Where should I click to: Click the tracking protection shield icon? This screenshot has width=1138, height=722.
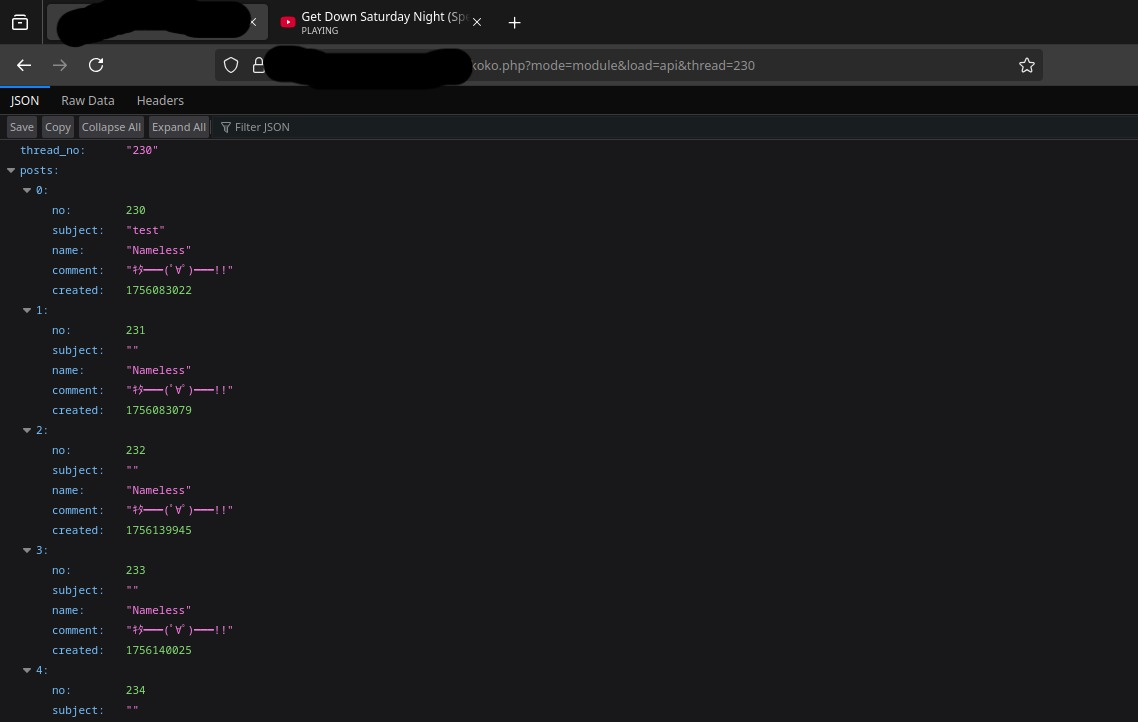(231, 65)
